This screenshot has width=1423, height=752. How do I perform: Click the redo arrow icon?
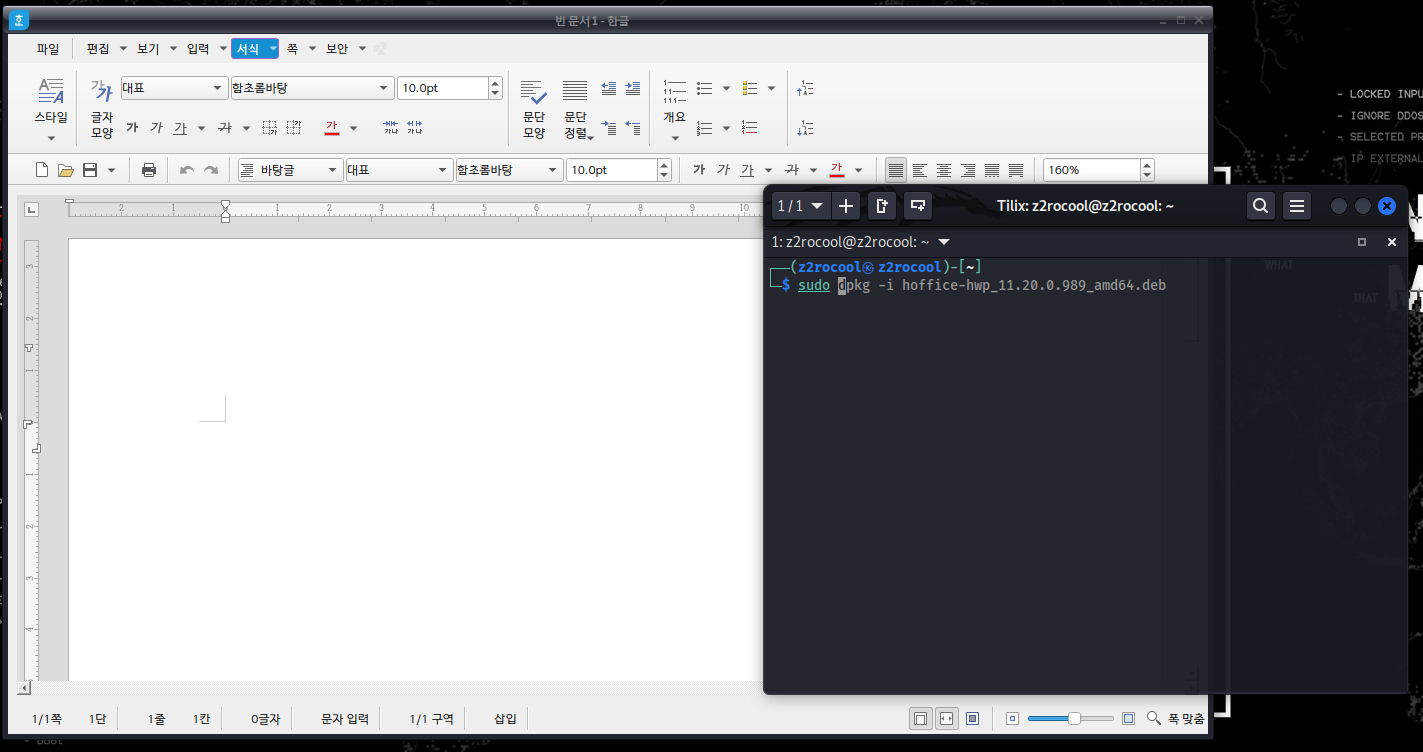click(x=211, y=170)
